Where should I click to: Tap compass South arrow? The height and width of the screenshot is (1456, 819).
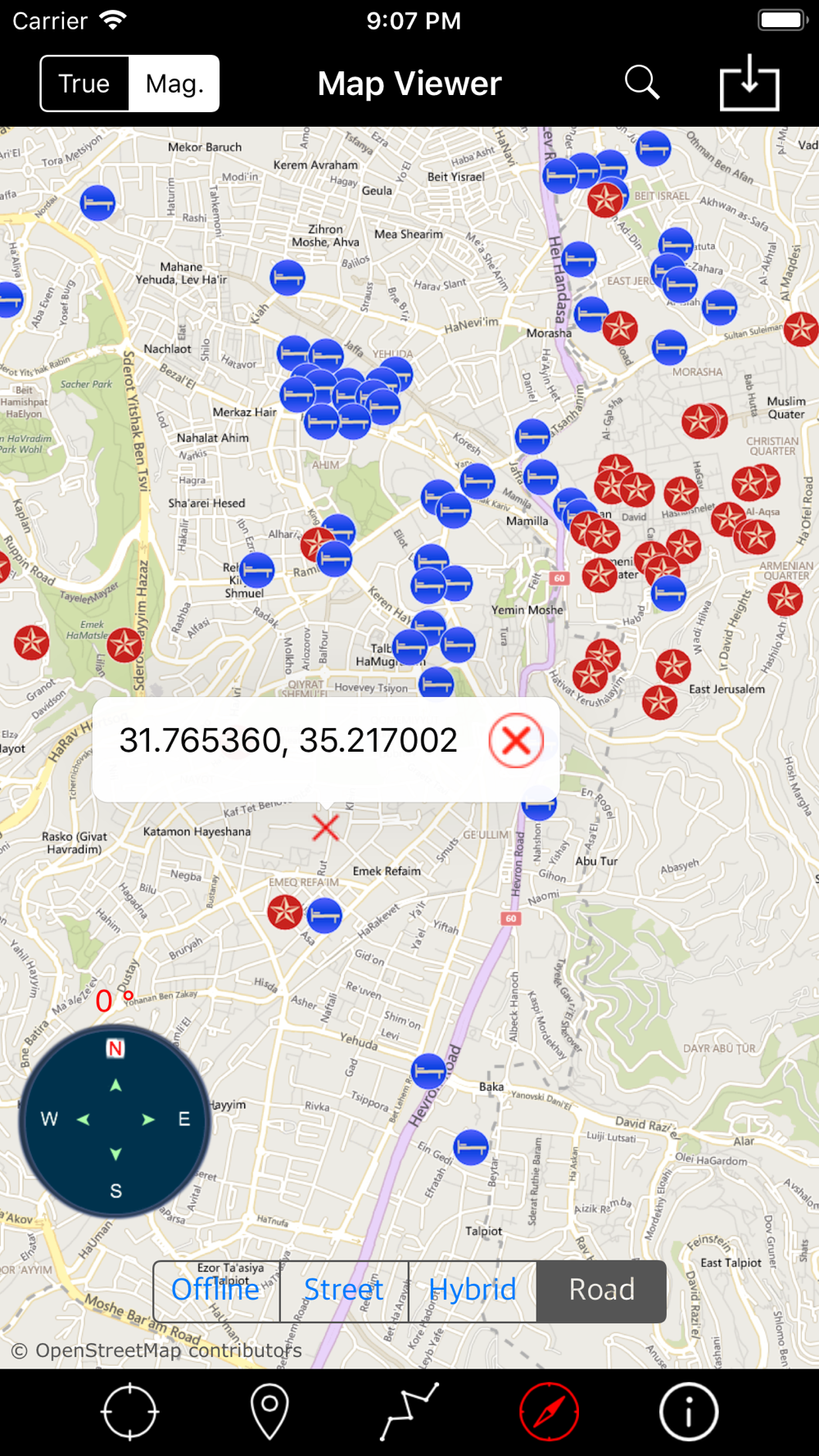click(115, 1154)
